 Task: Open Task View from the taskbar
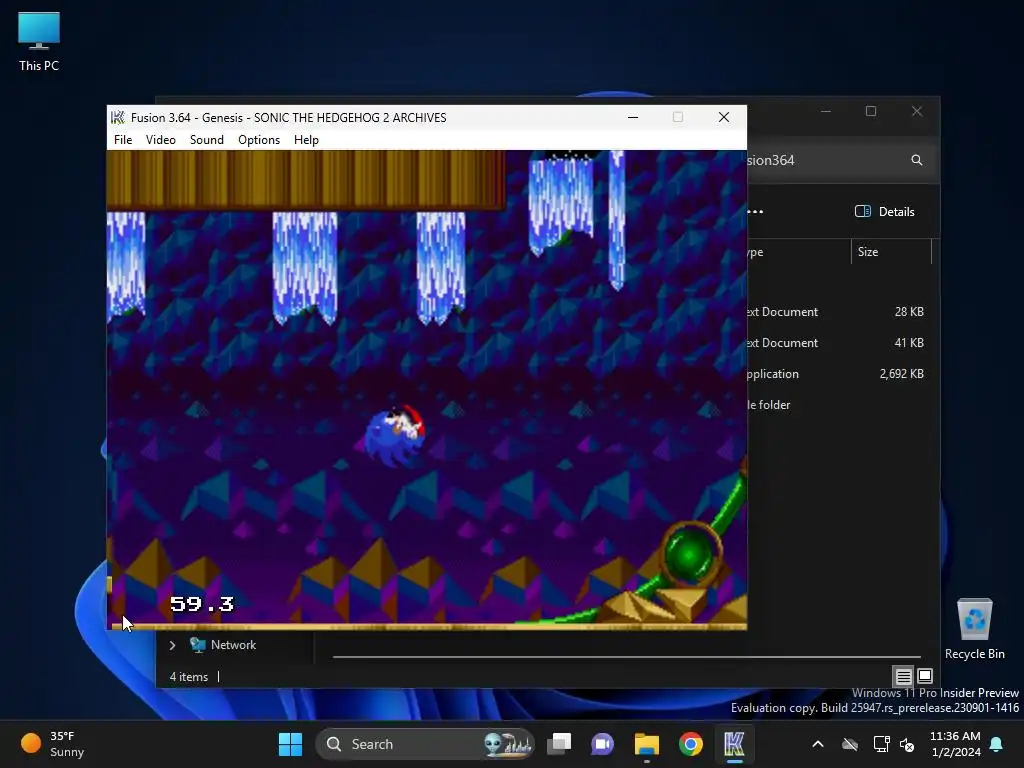point(559,744)
